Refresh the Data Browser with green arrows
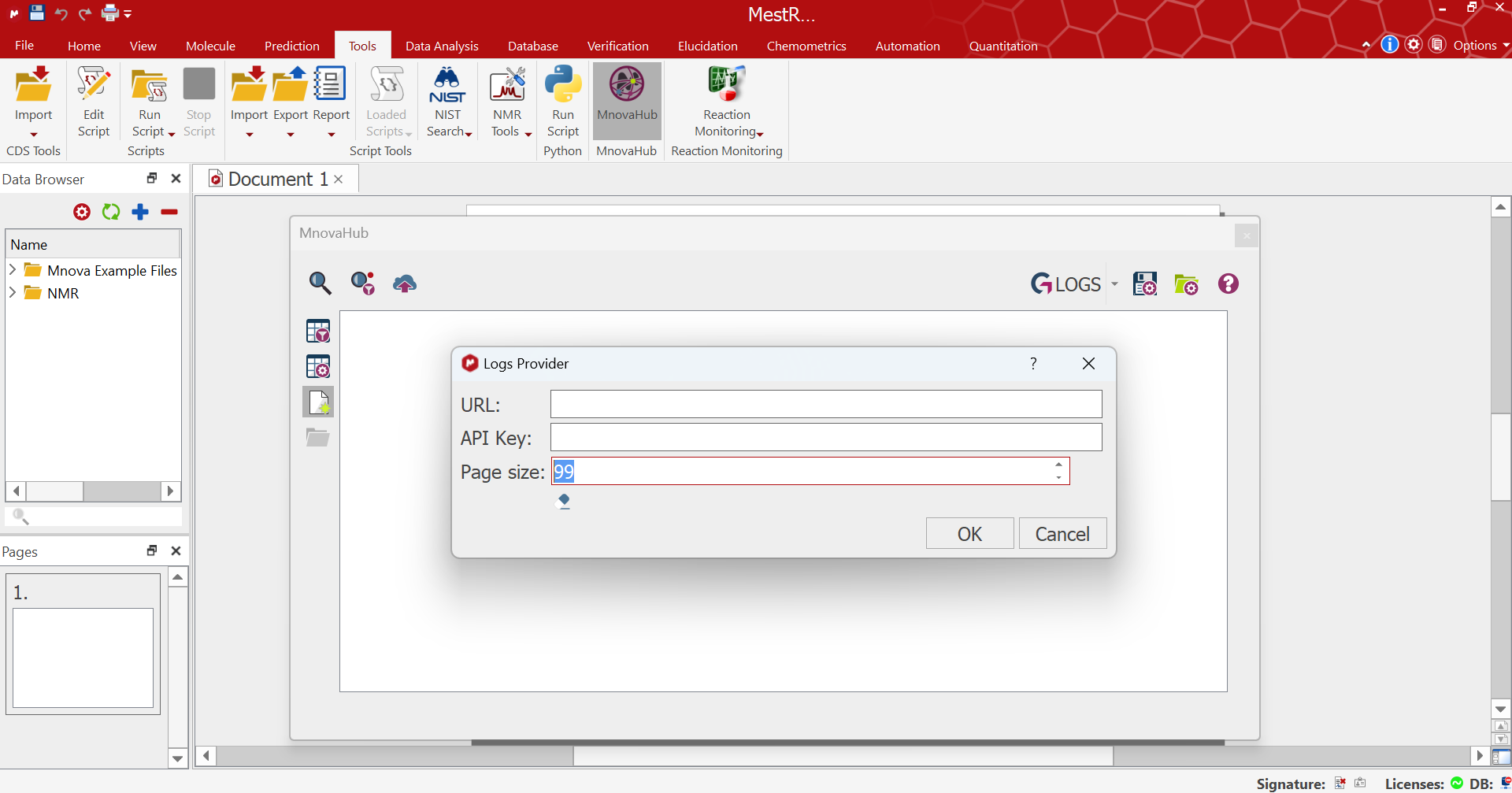 click(111, 212)
